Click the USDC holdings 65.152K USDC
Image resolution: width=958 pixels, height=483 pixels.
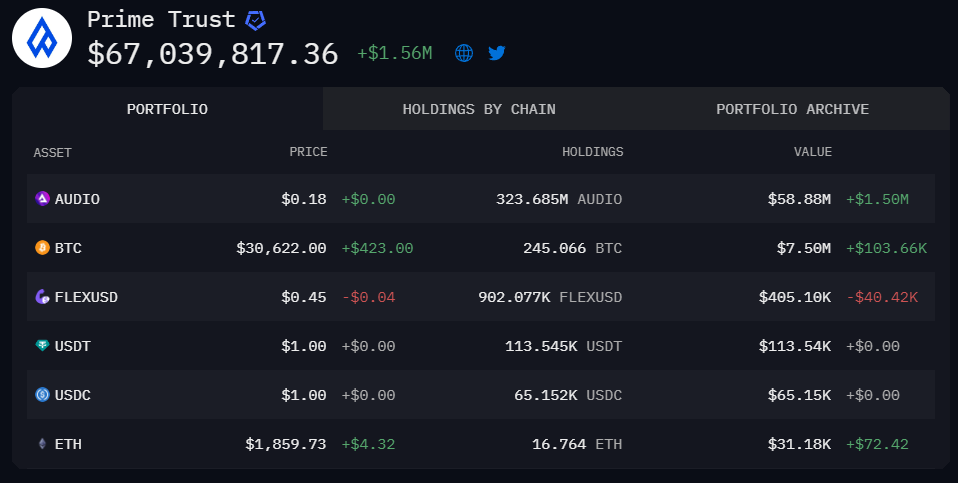(568, 395)
